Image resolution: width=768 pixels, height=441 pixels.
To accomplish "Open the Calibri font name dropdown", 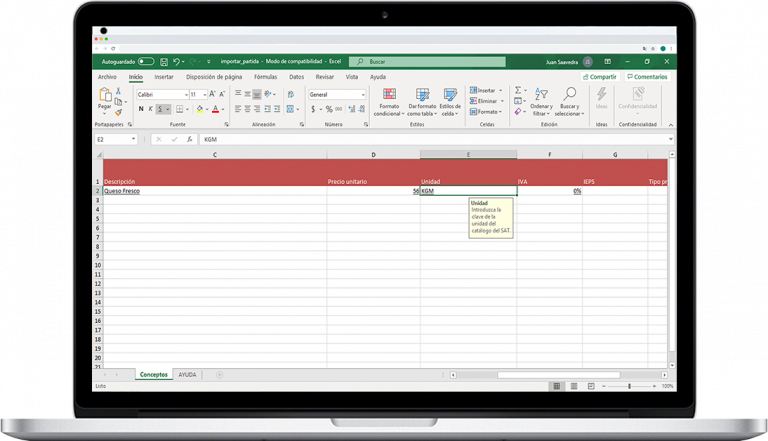I will [x=186, y=94].
